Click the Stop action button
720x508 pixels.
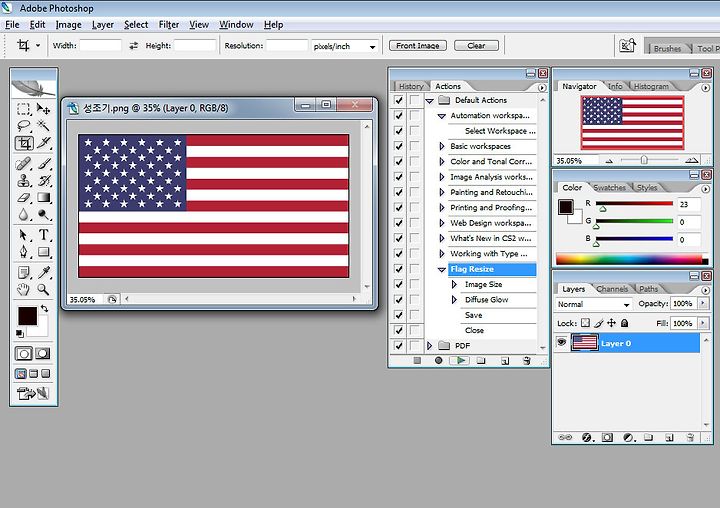click(x=417, y=361)
